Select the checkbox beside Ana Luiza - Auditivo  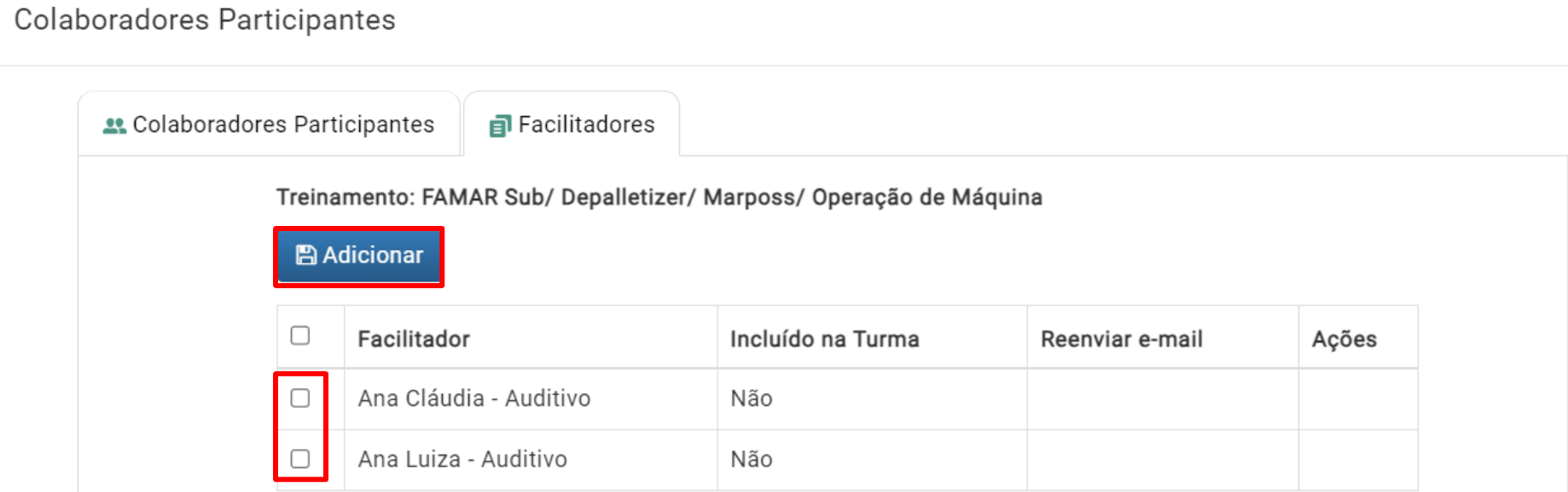pyautogui.click(x=300, y=459)
